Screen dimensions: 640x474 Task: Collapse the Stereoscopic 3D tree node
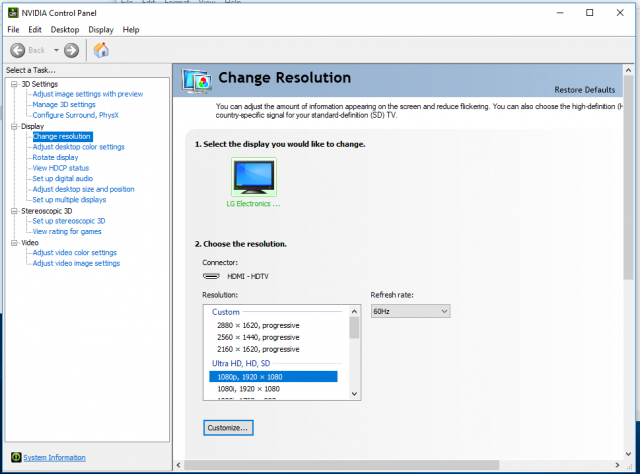[x=14, y=211]
